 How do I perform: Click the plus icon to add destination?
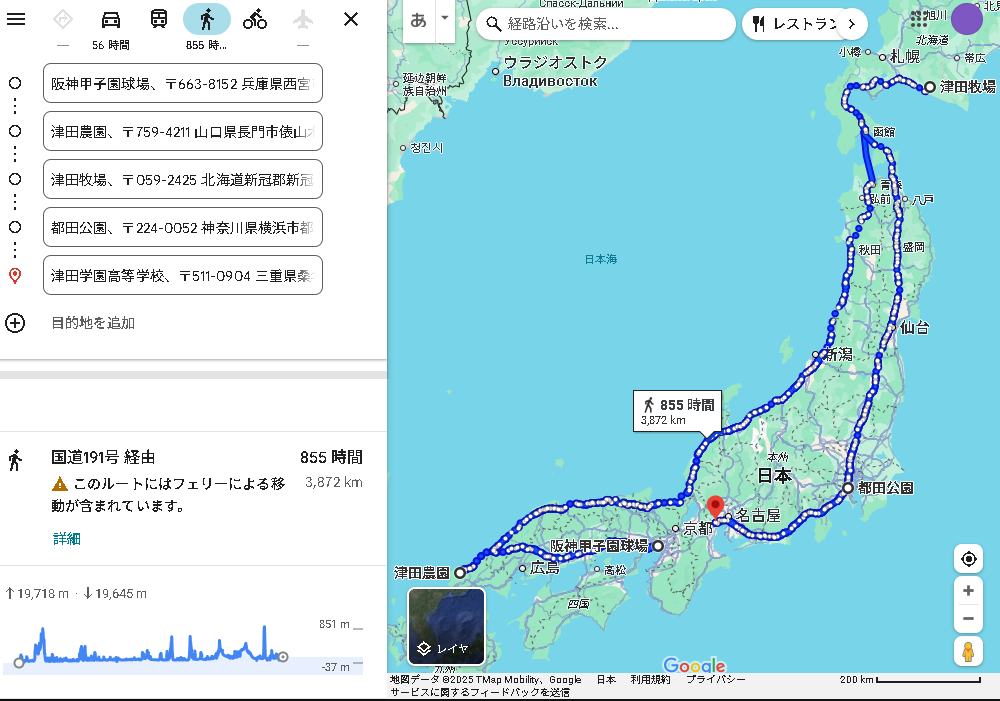tap(15, 323)
